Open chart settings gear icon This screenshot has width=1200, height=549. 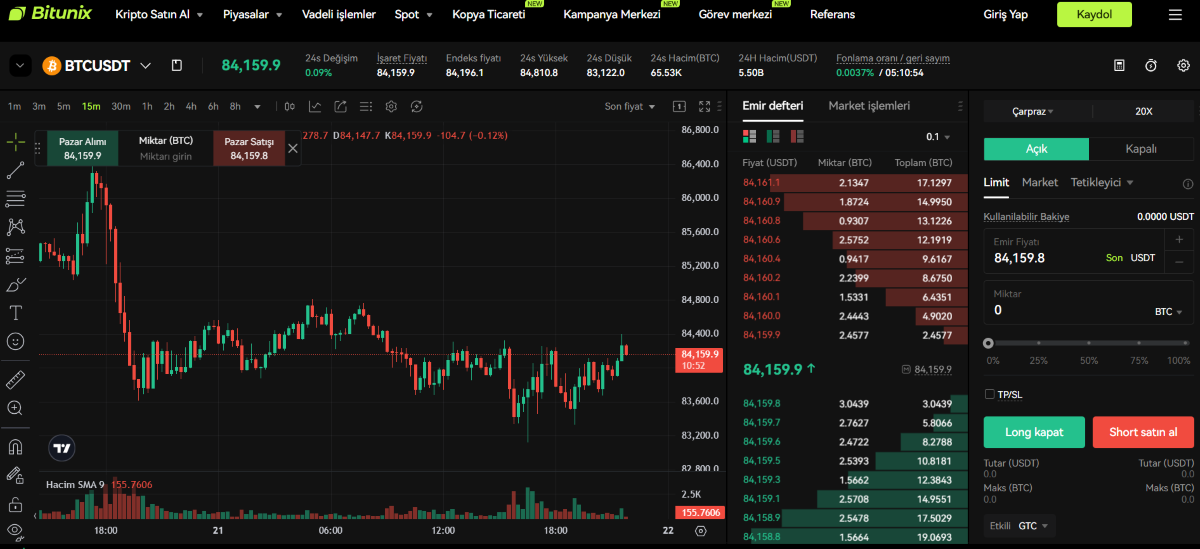click(391, 106)
